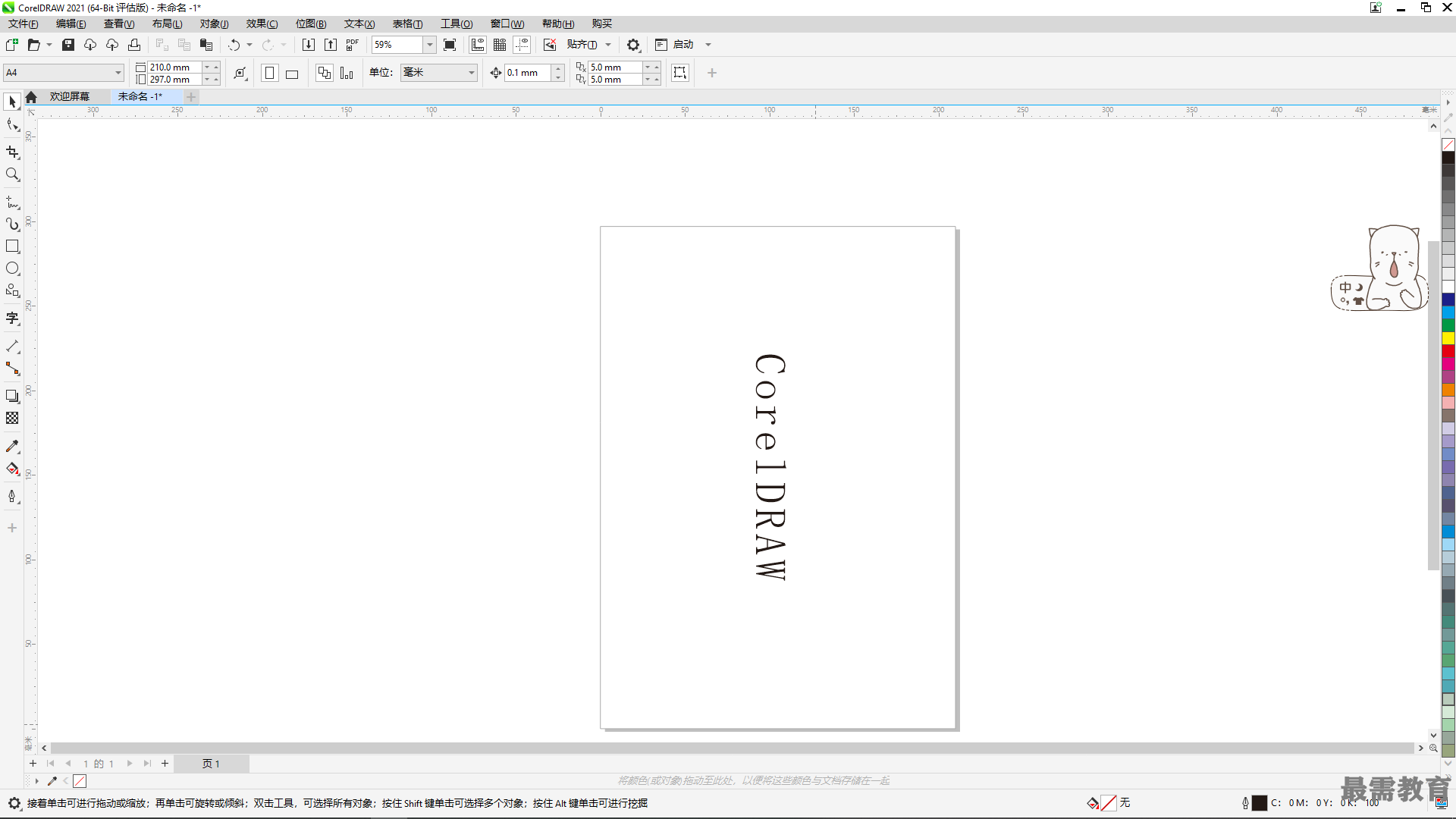Select the Ellipse tool

pos(12,268)
